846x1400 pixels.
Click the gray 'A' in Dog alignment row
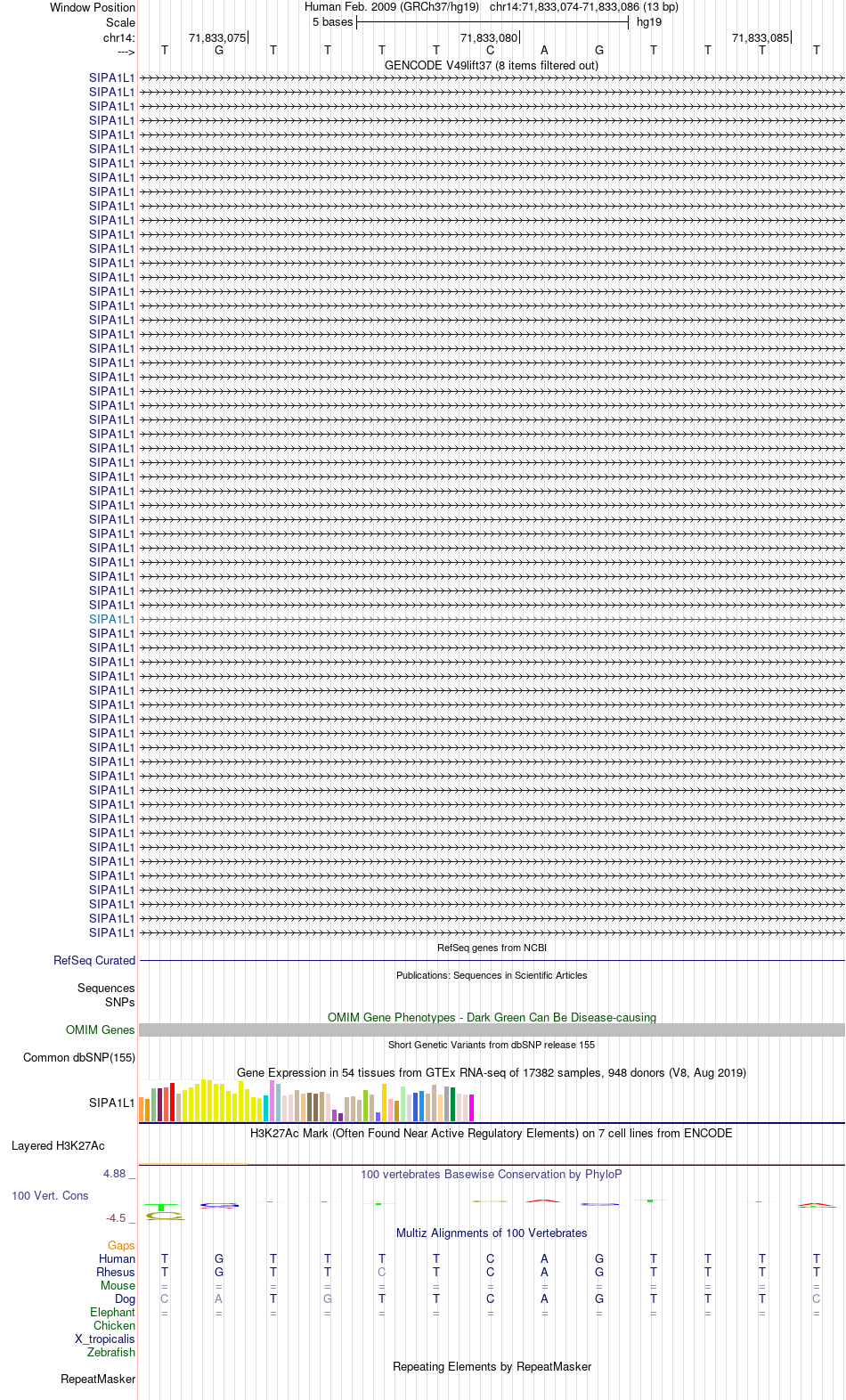point(218,1299)
